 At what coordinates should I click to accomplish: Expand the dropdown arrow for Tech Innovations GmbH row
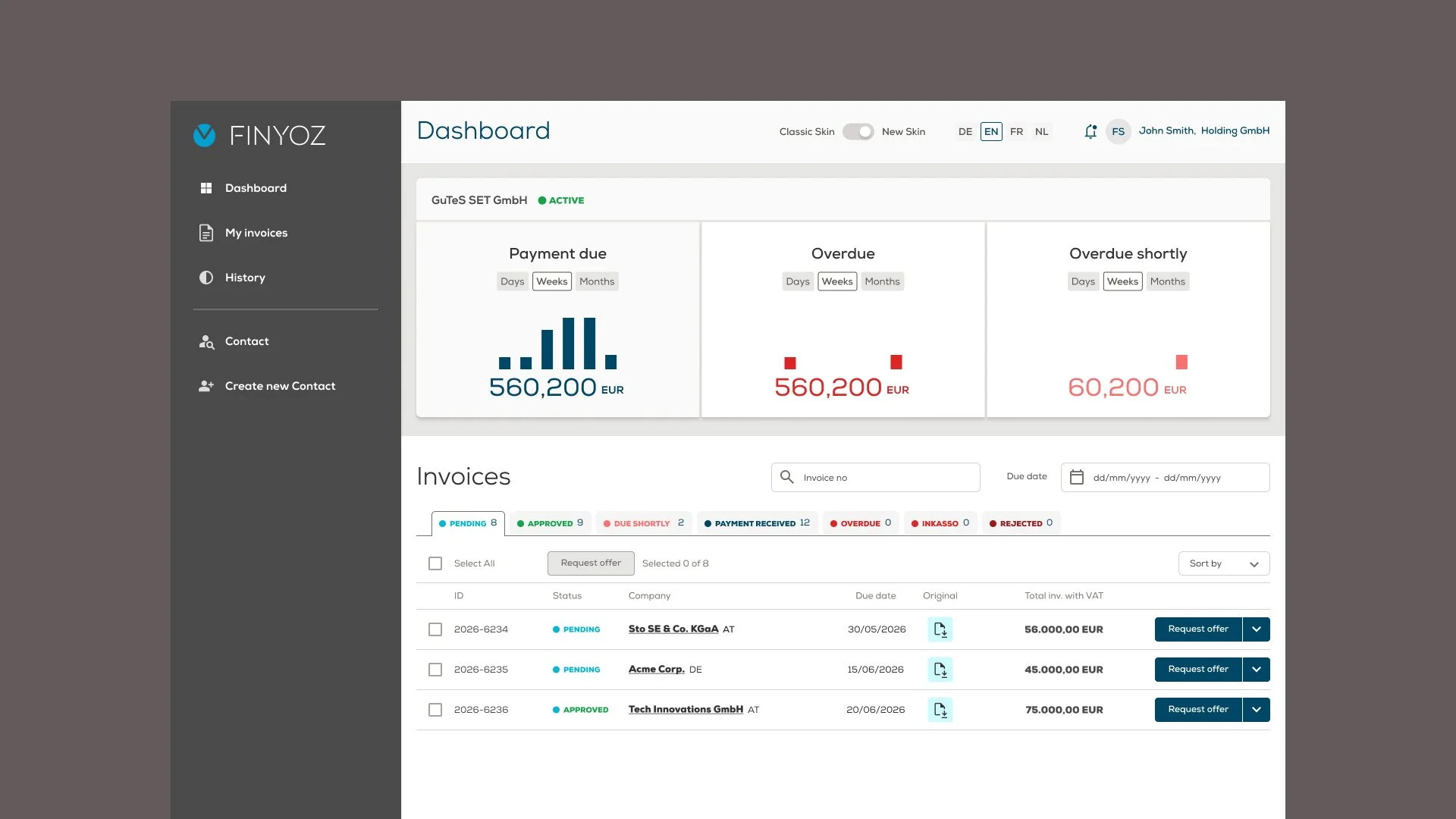point(1256,710)
